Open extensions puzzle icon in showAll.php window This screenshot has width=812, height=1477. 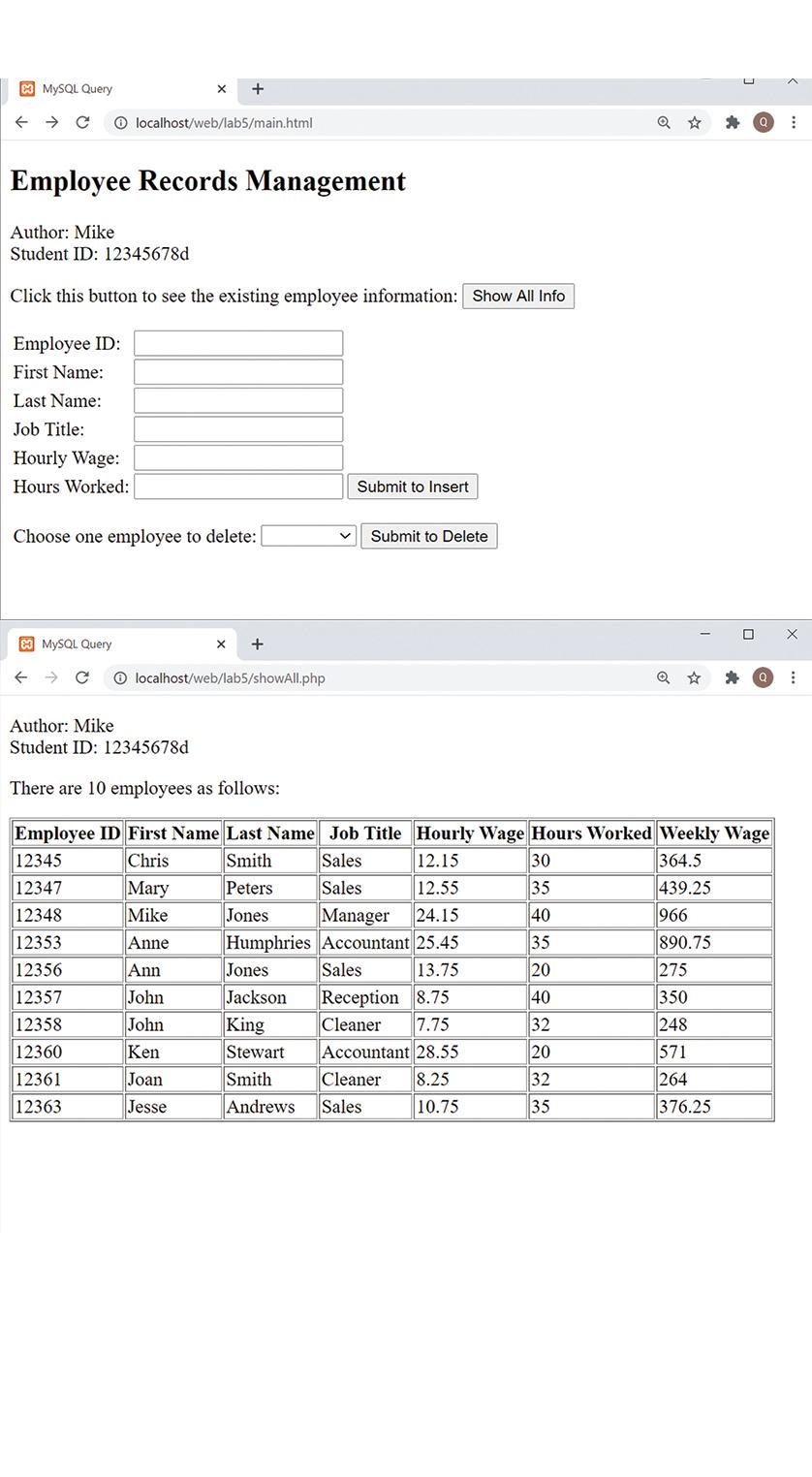pyautogui.click(x=732, y=677)
